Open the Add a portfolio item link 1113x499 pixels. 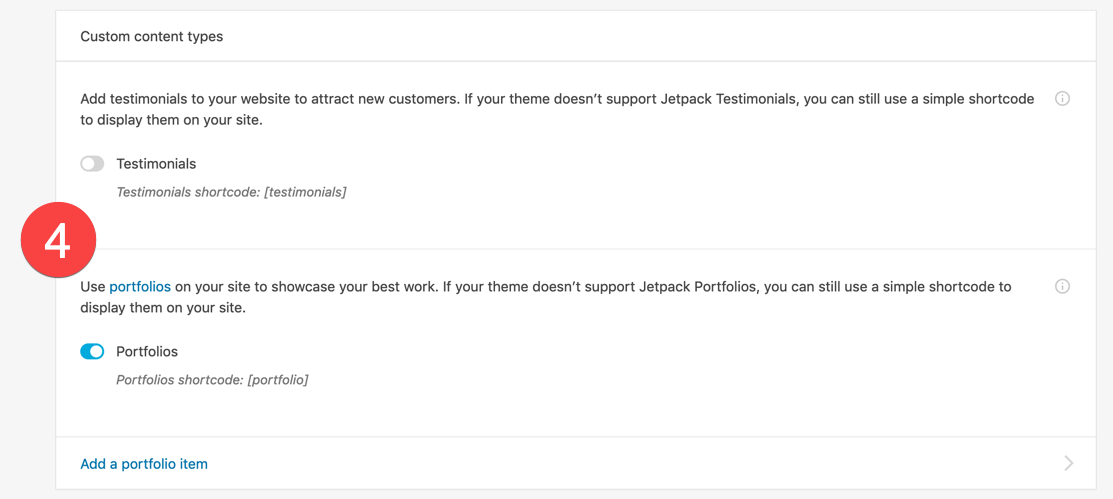pos(144,464)
